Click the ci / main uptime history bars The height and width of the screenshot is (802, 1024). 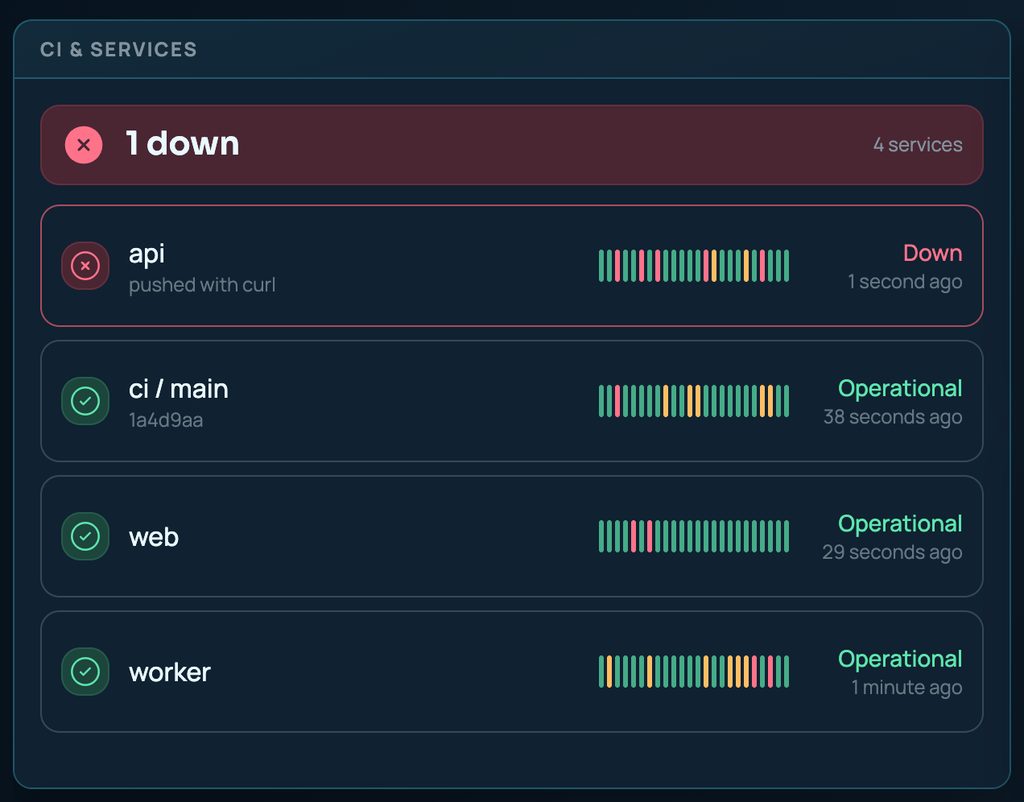coord(694,401)
